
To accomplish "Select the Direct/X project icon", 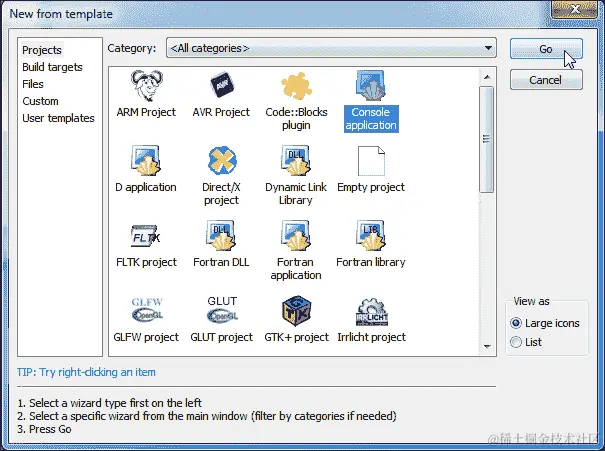I will click(x=222, y=160).
